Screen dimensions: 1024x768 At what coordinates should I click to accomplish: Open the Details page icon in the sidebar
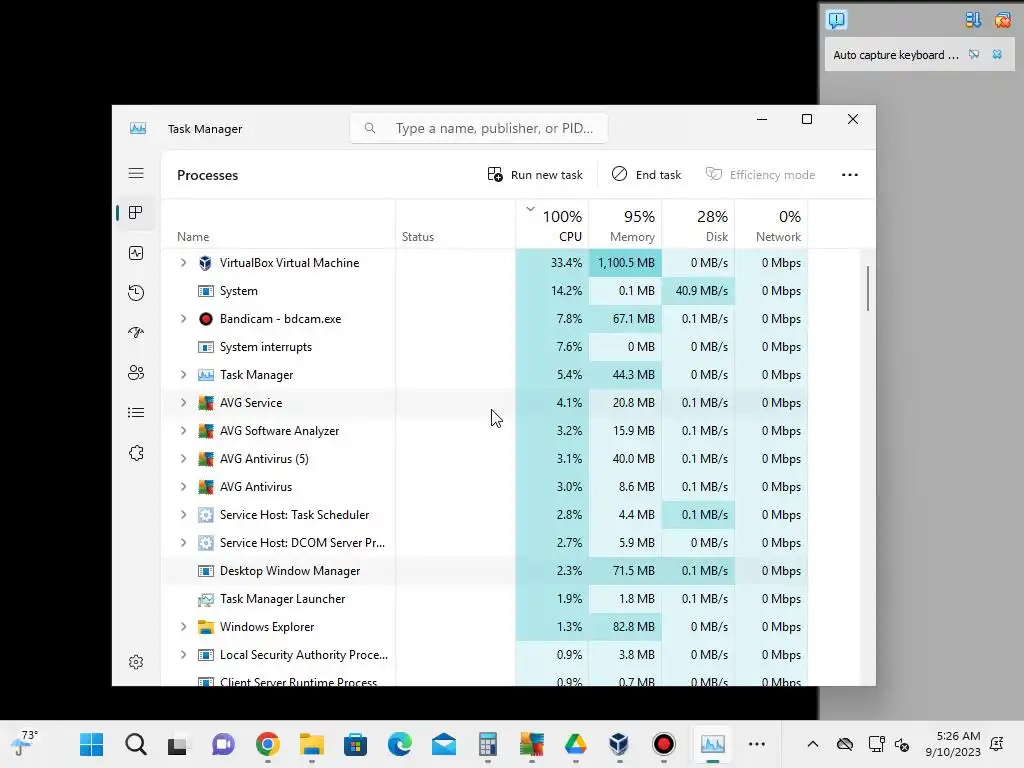click(136, 413)
